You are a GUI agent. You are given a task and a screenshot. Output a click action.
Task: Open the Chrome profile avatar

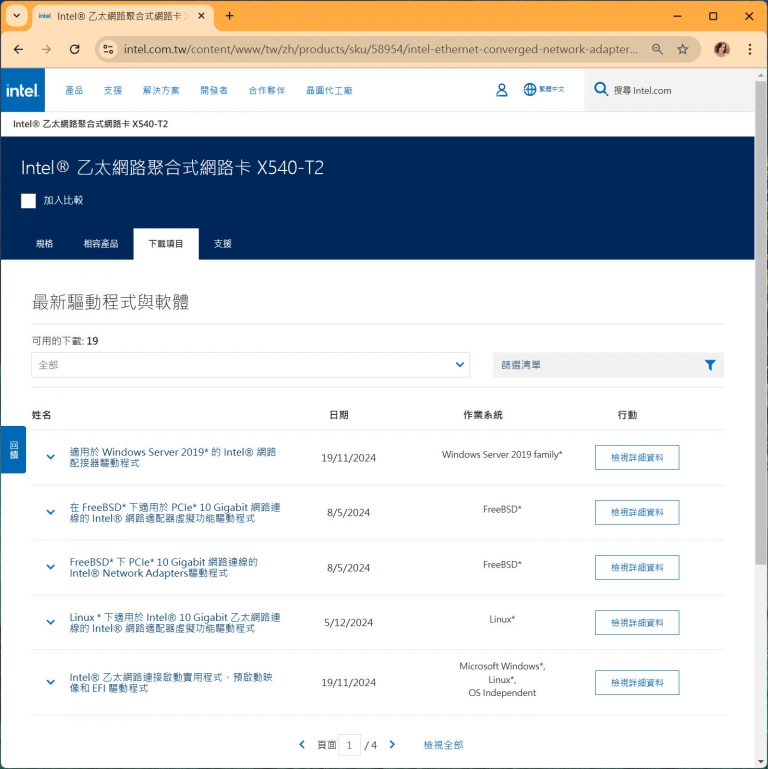coord(721,50)
